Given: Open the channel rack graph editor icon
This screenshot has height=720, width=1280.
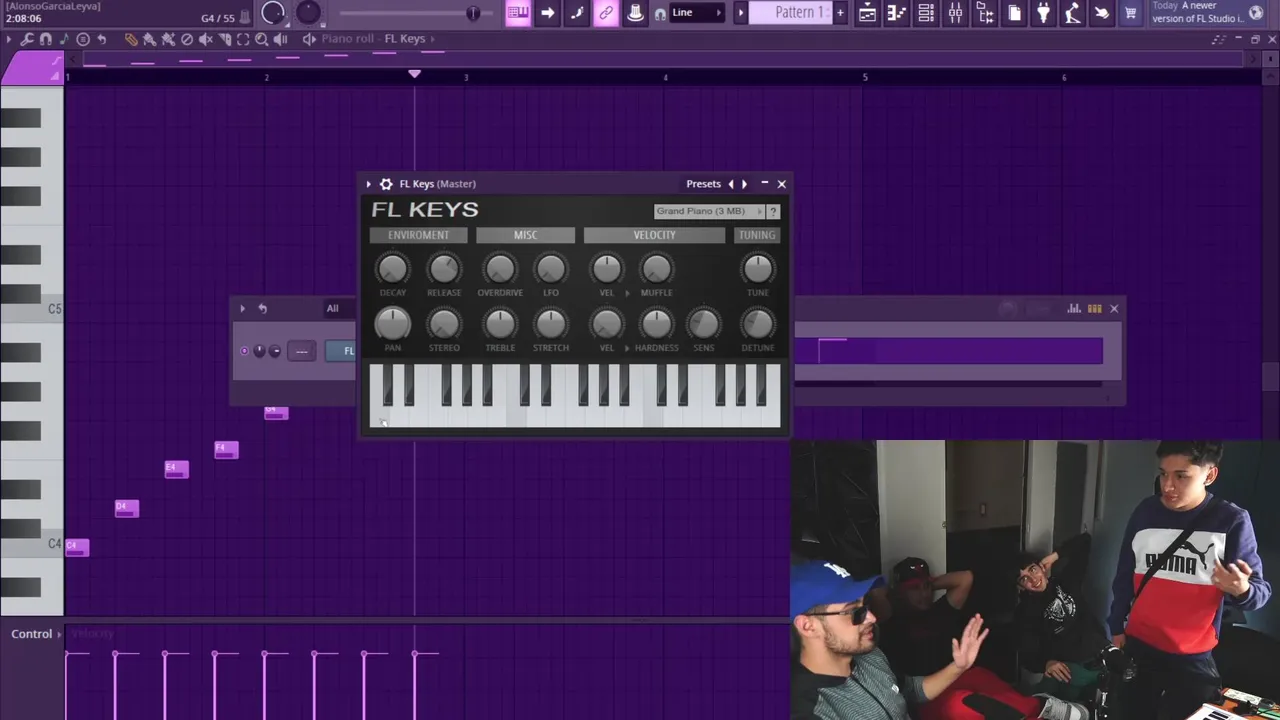Looking at the screenshot, I should 1074,309.
